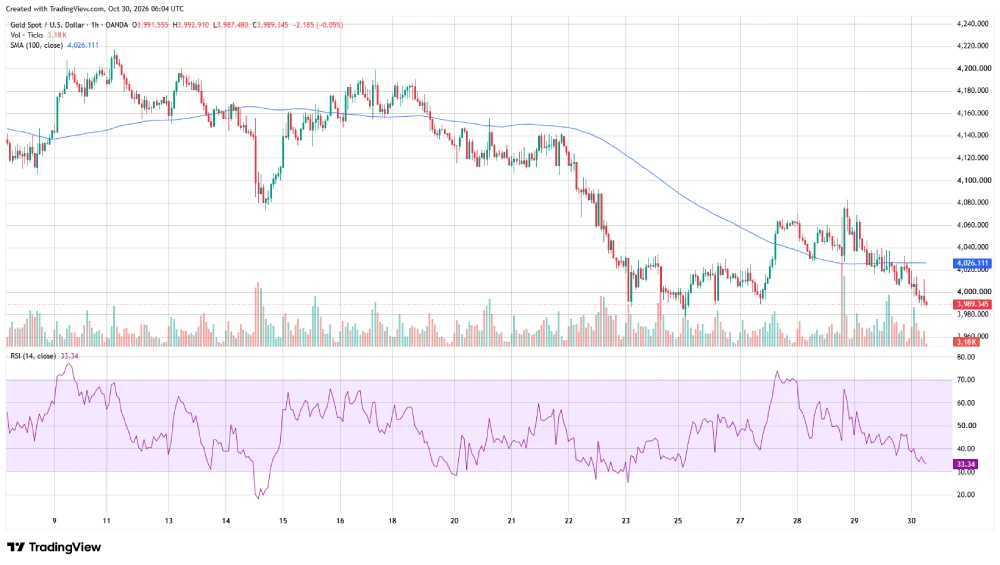
Task: Click date label 28 on time axis
Action: (797, 520)
